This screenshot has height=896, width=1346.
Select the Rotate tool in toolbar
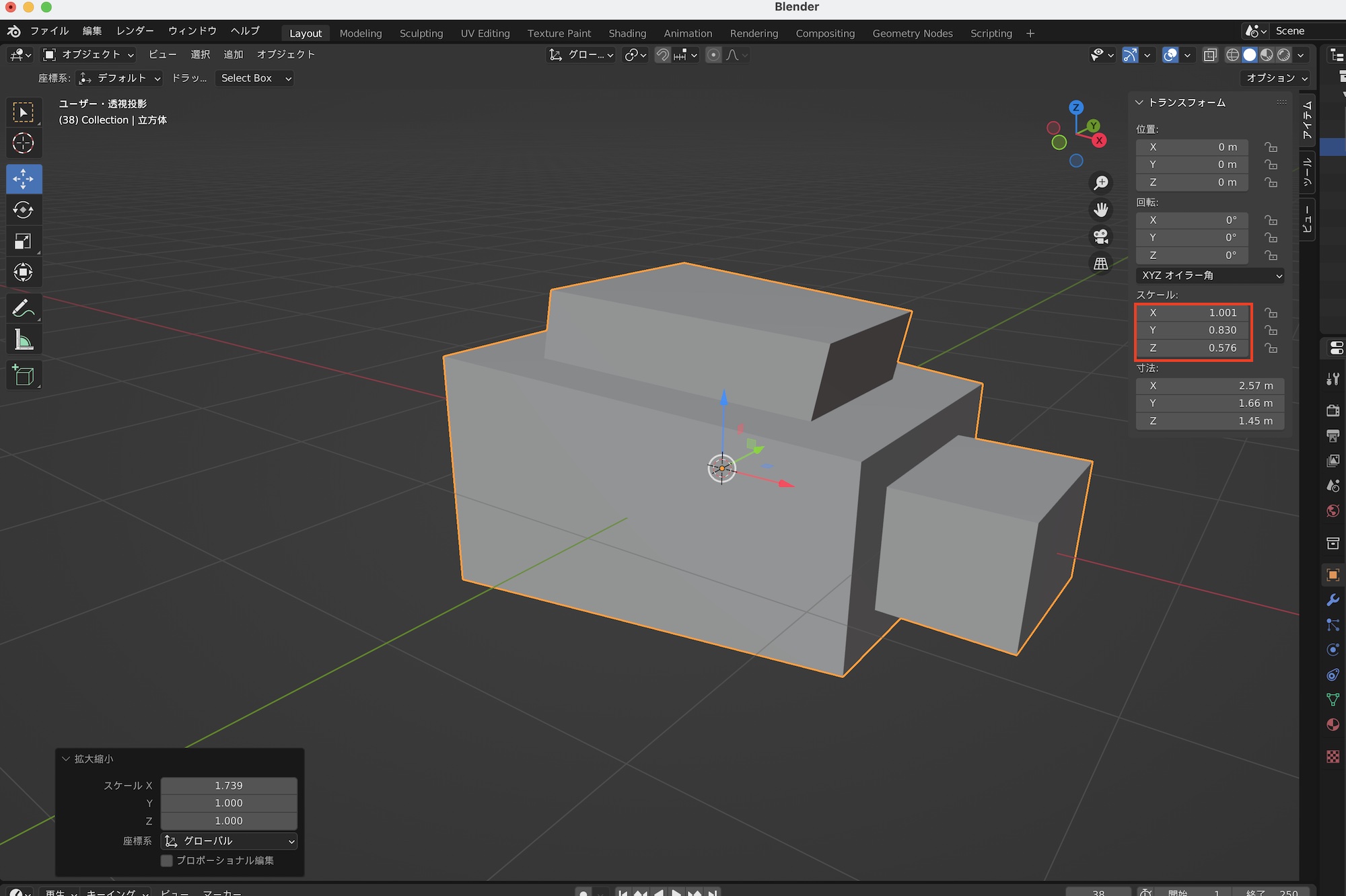23,210
